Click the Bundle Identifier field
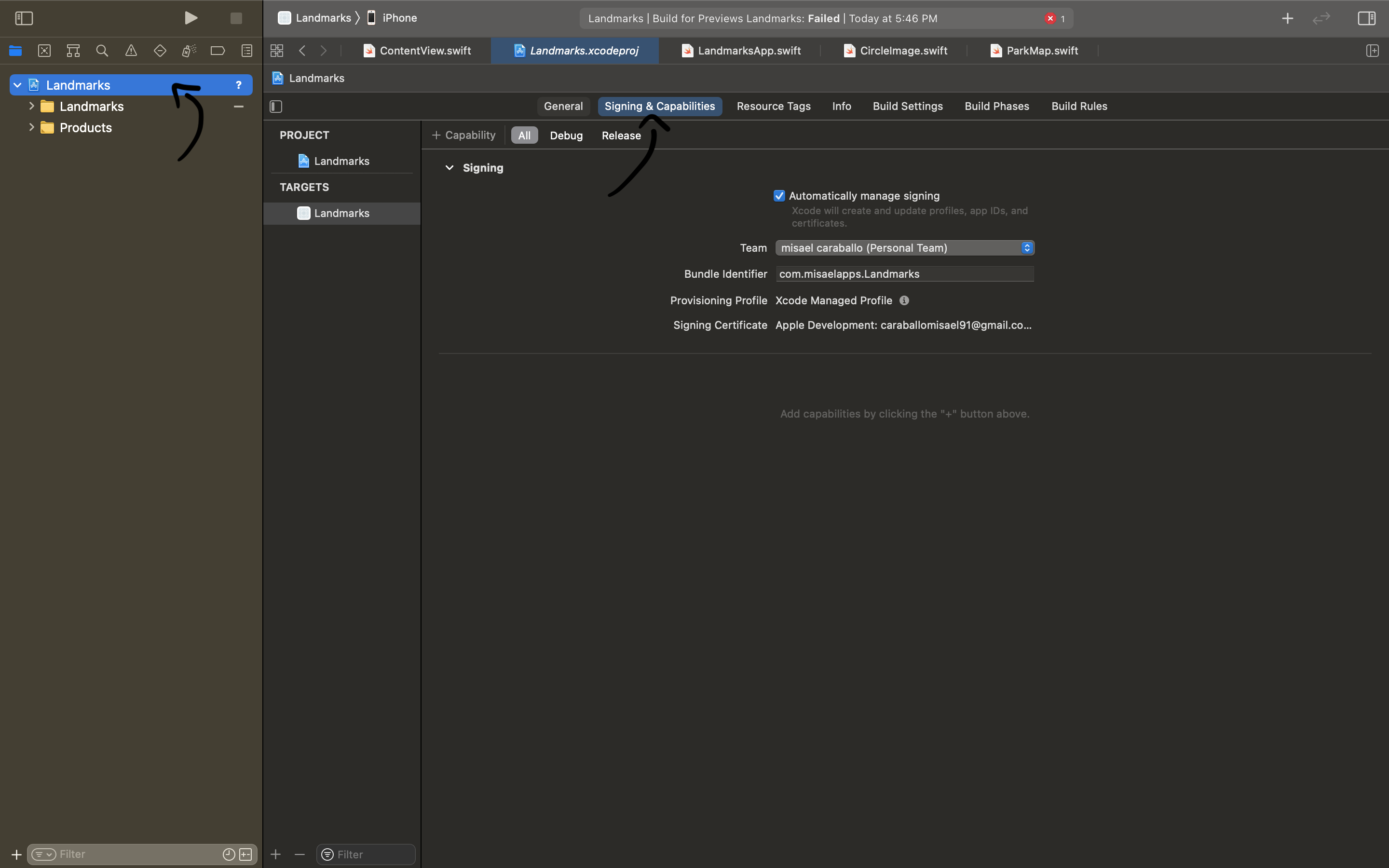 coord(905,274)
